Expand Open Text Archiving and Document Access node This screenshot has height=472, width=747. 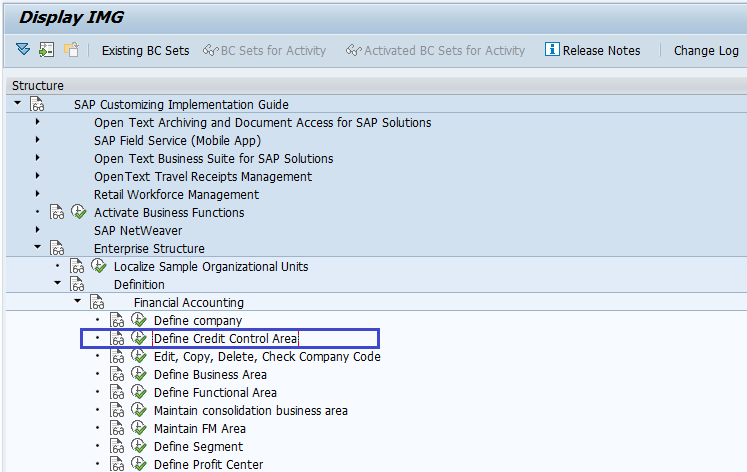[x=38, y=122]
